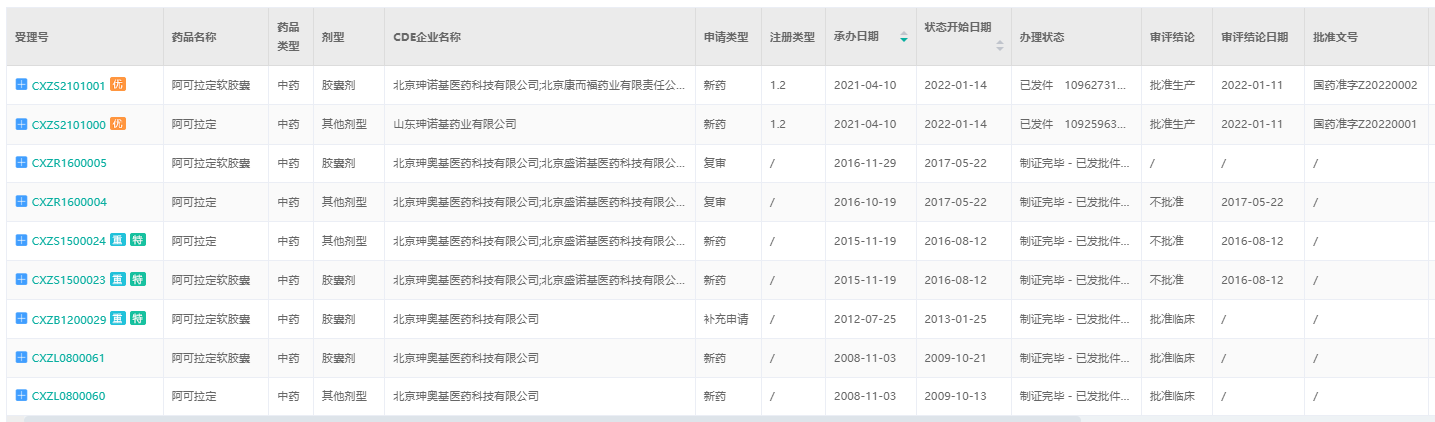Open acceptance number CXZS2101001 link
The image size is (1435, 422).
68,86
